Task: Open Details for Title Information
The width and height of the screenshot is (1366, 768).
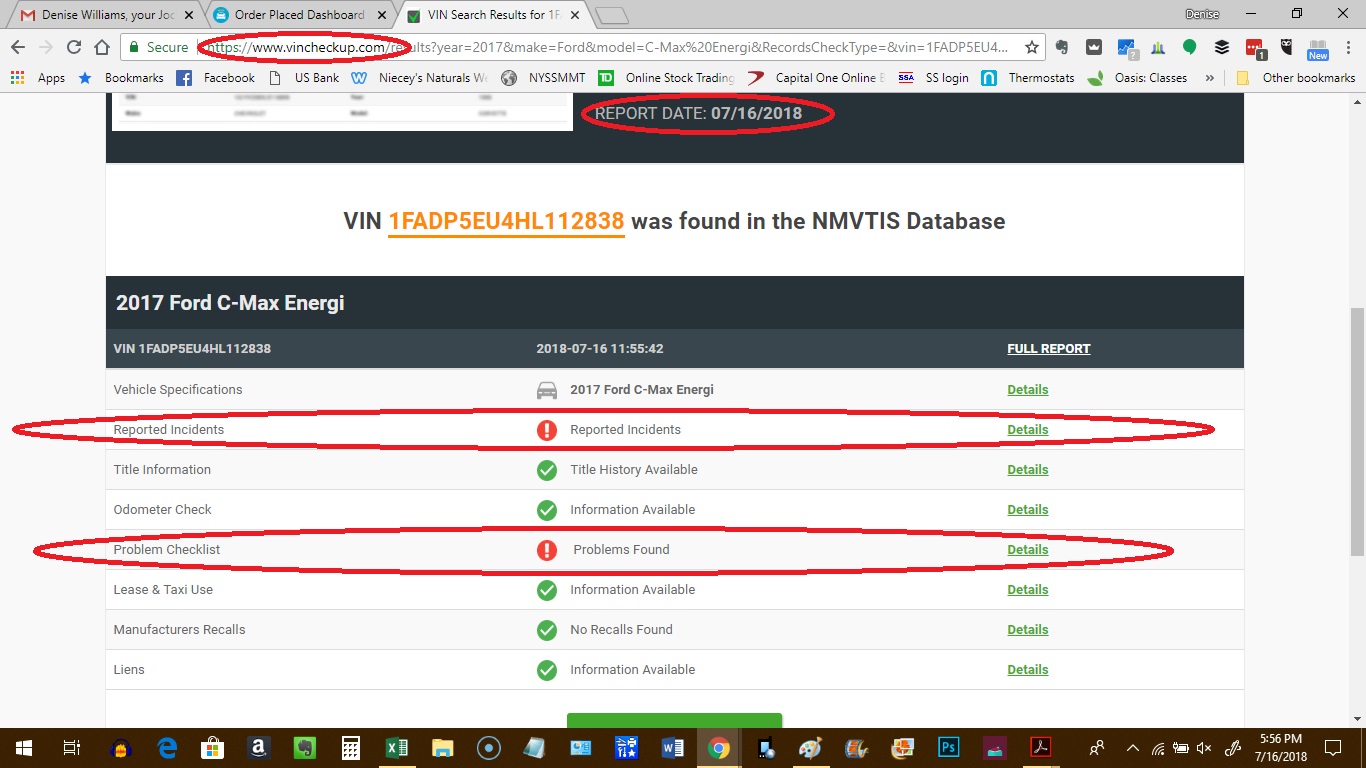Action: point(1027,470)
